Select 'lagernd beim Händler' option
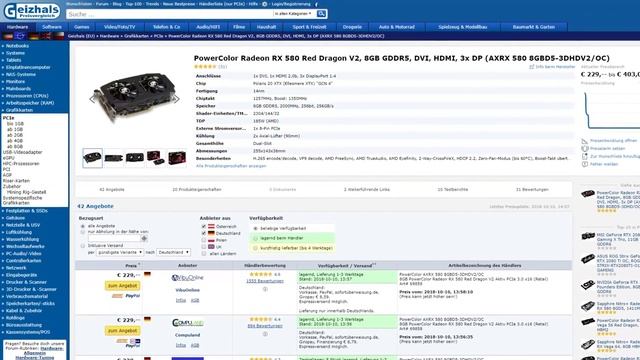Image resolution: width=640 pixels, height=360 pixels. click(292, 238)
